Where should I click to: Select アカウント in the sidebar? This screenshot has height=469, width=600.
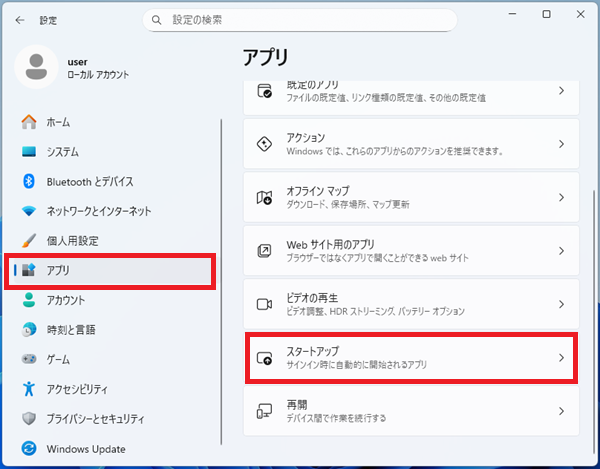click(x=65, y=300)
